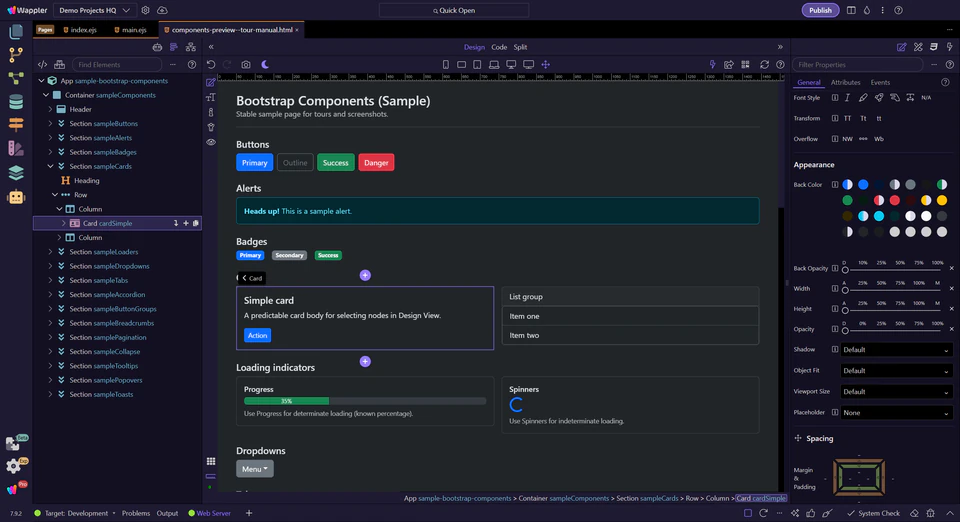Open the index.ejs file tab

[80, 29]
